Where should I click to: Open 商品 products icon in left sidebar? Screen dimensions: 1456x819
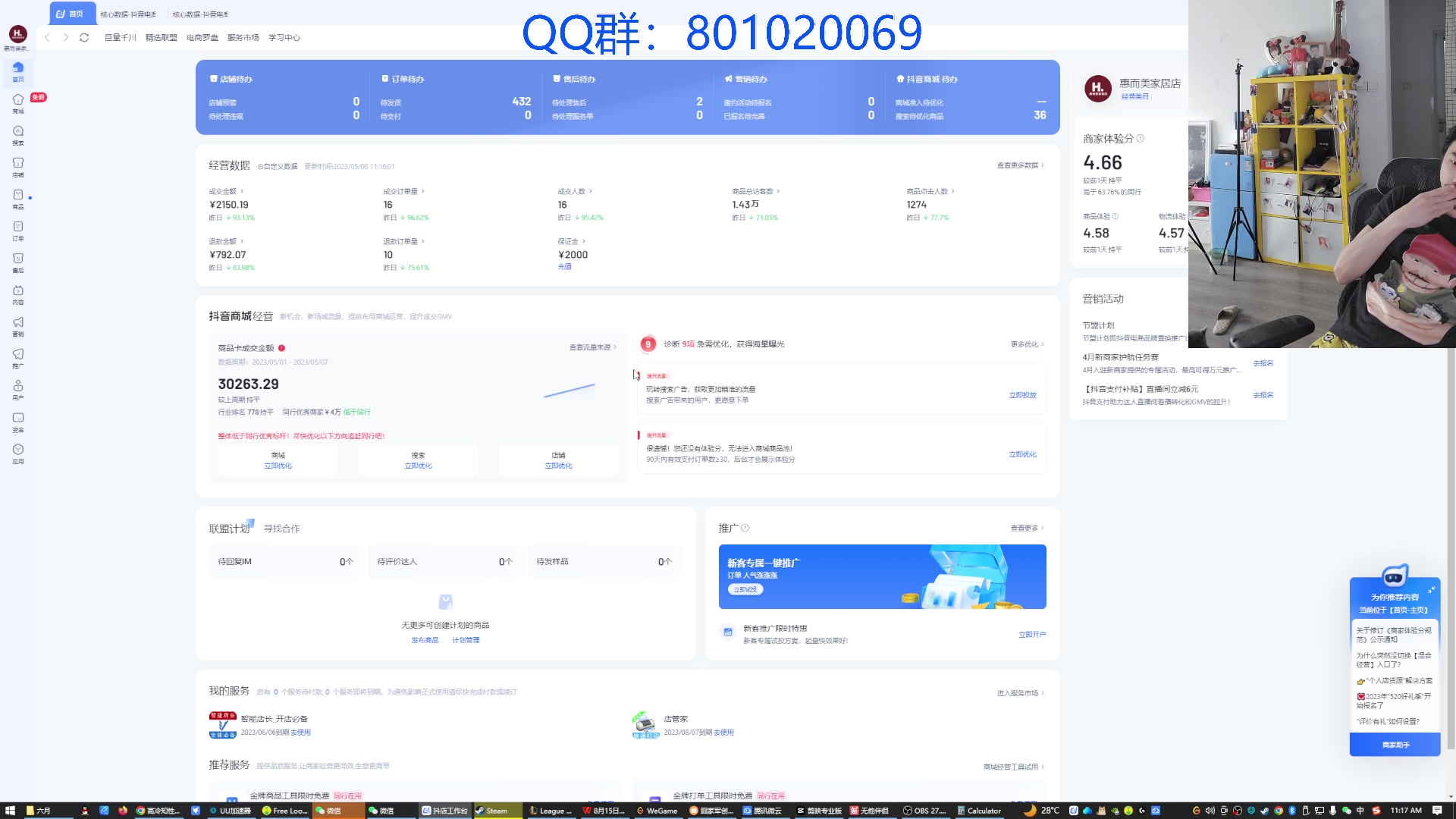coord(18,199)
